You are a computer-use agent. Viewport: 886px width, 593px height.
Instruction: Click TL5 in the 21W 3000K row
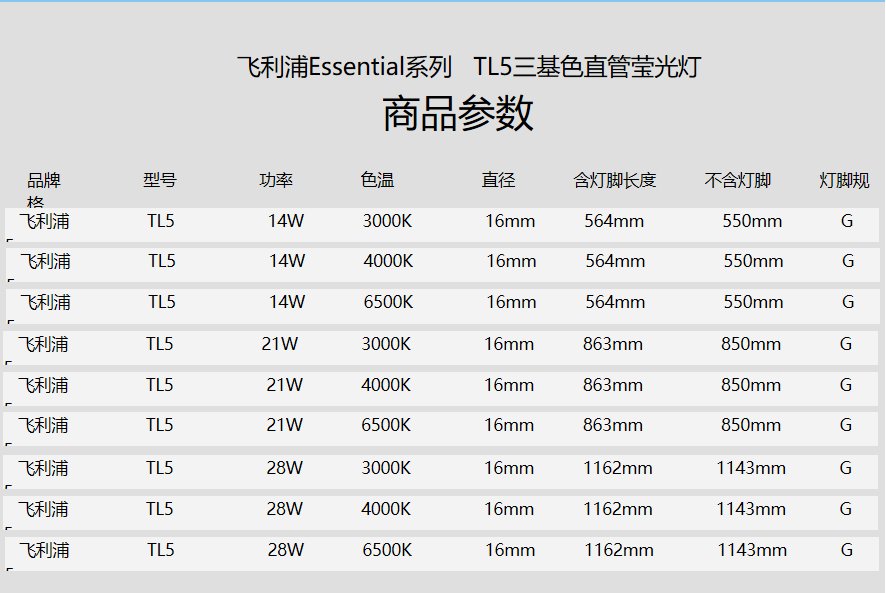(x=160, y=344)
